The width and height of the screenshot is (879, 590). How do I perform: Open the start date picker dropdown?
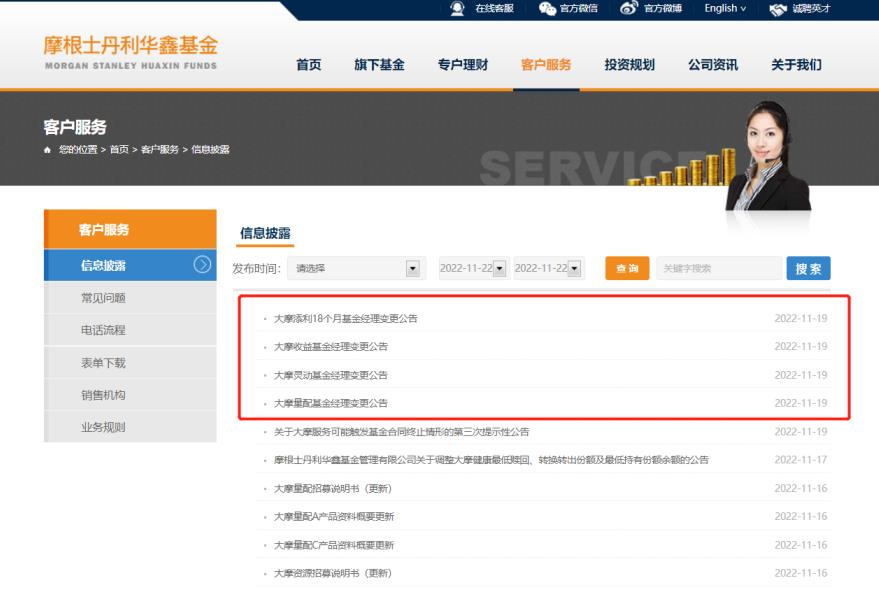point(500,268)
